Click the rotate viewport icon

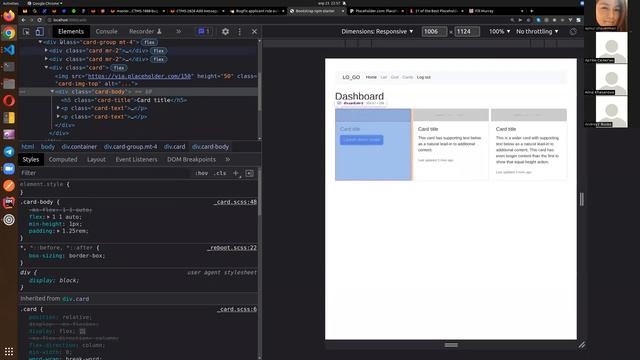pyautogui.click(x=573, y=32)
